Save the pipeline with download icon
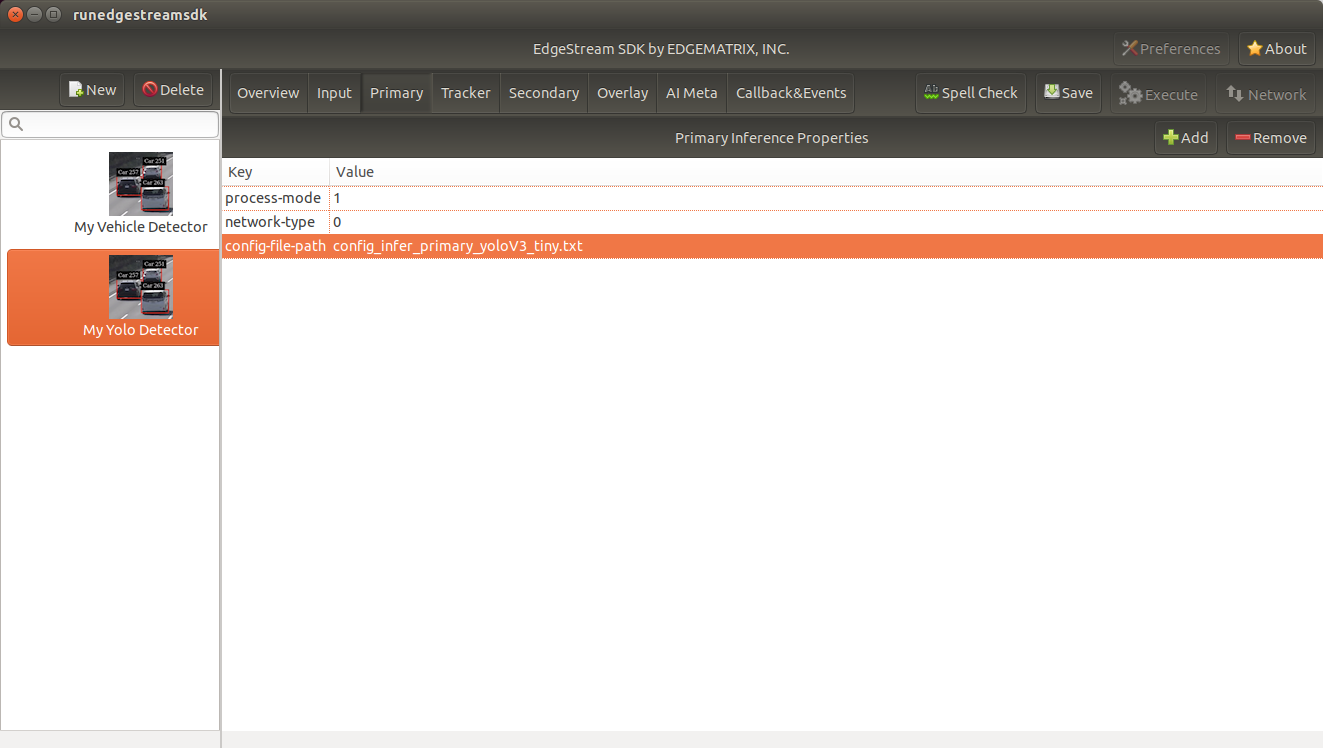 point(1068,93)
